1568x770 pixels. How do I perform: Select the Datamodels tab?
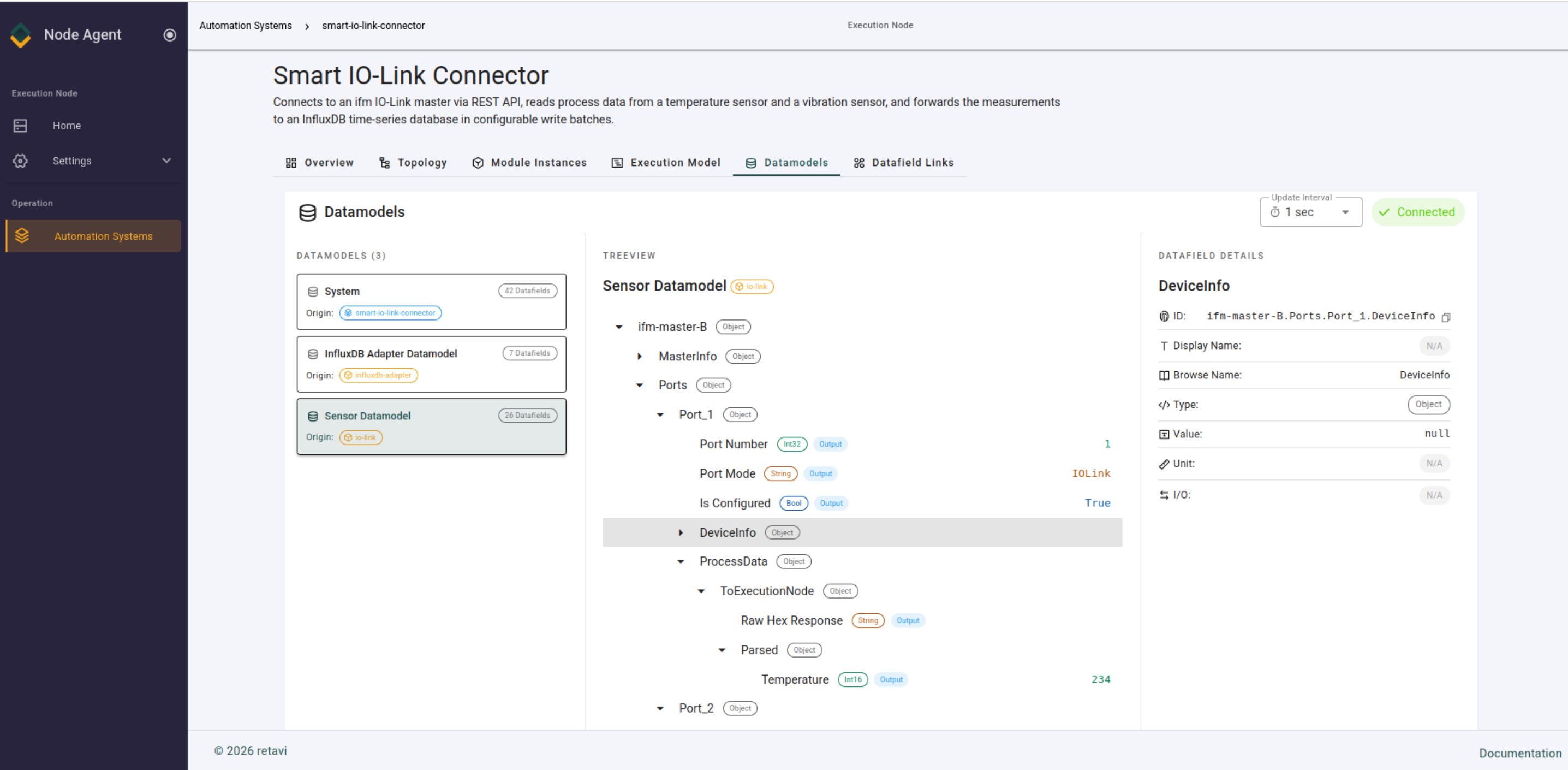tap(786, 163)
